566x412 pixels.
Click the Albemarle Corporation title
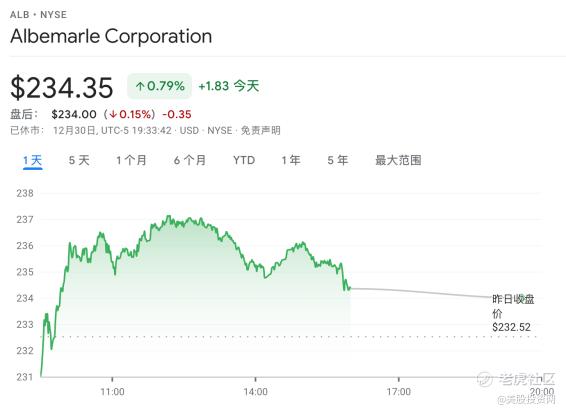point(111,36)
